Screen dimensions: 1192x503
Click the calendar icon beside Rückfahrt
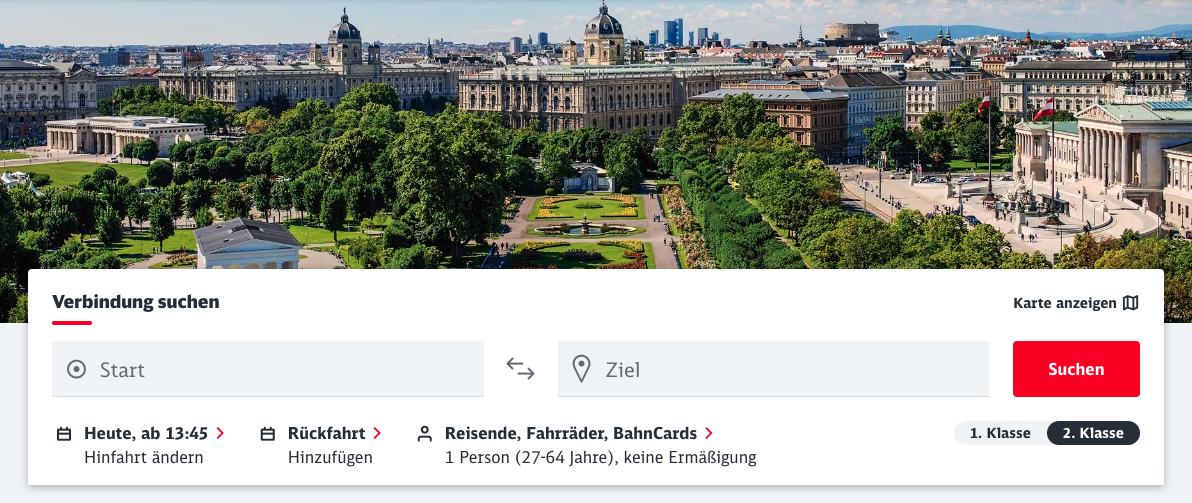(x=268, y=434)
